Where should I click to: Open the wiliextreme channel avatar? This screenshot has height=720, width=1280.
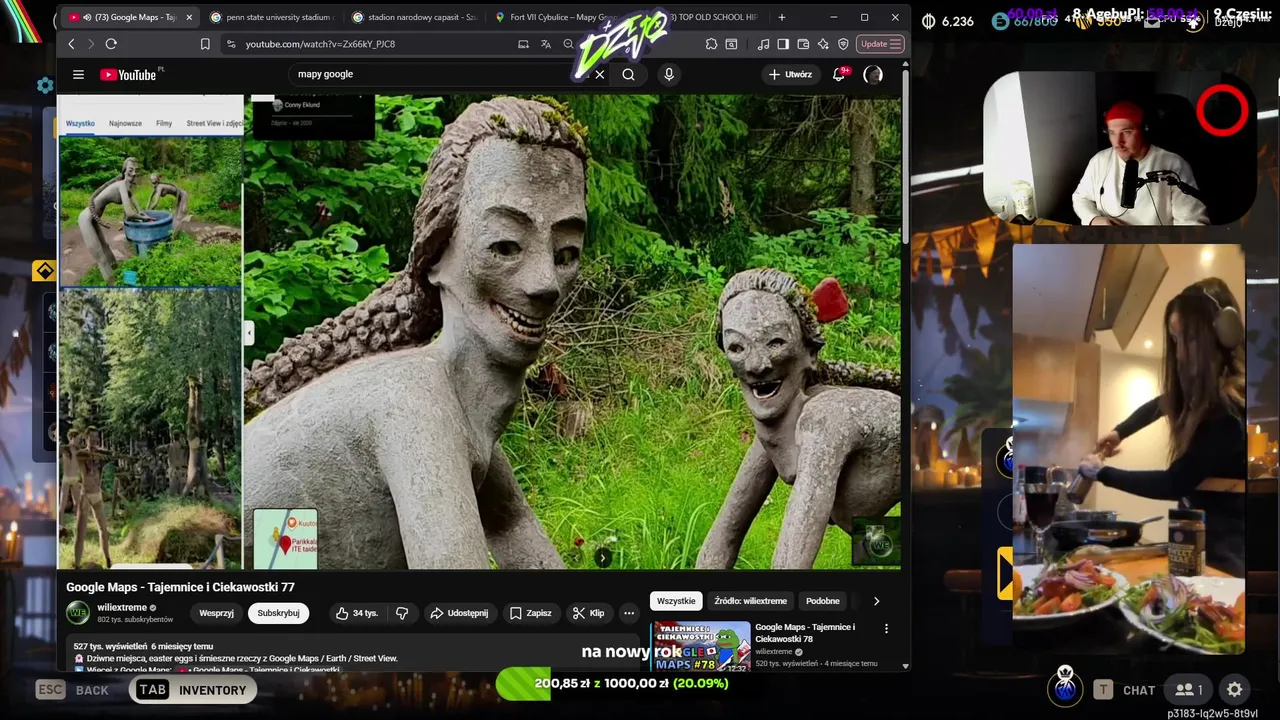[78, 613]
